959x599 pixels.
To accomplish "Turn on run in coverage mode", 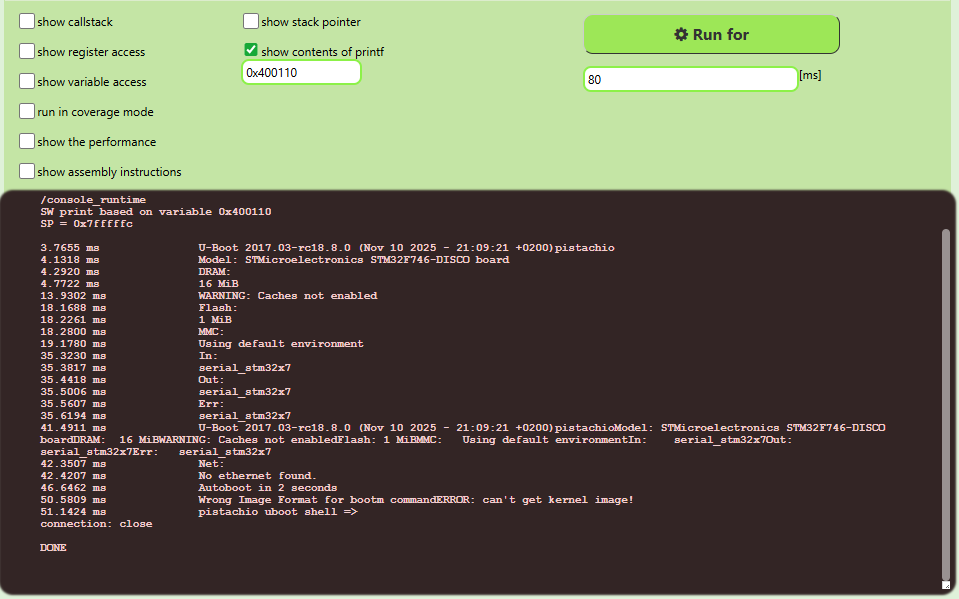I will coord(27,112).
